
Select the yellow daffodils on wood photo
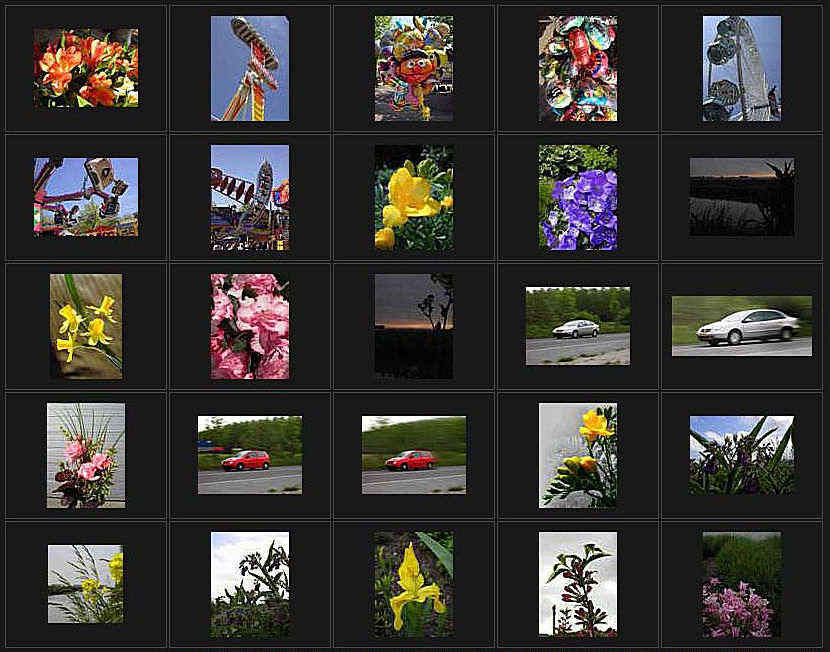tap(86, 325)
